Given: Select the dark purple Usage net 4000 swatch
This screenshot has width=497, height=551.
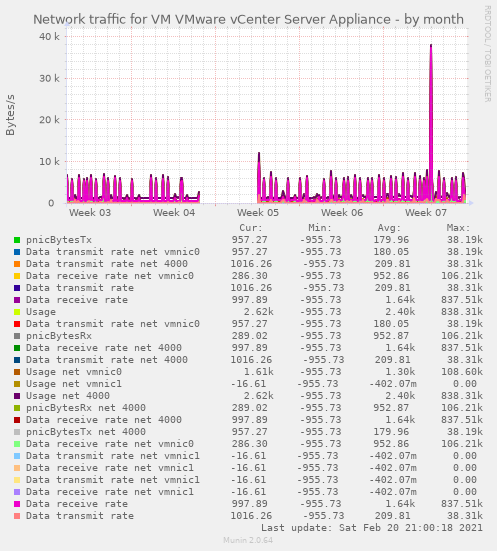Looking at the screenshot, I should coord(17,396).
